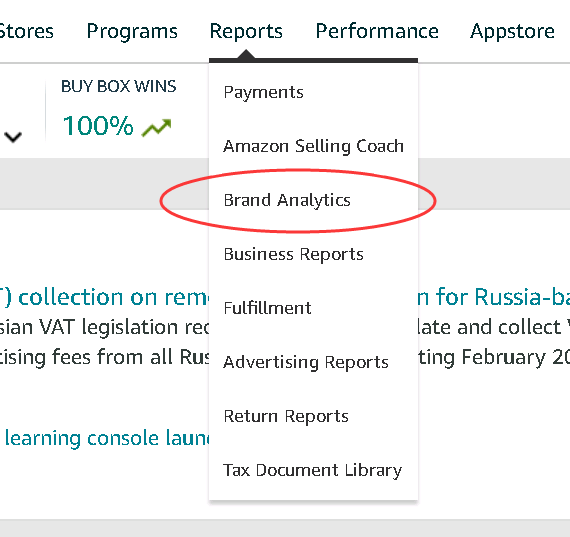Open the Appstore menu

[x=512, y=31]
